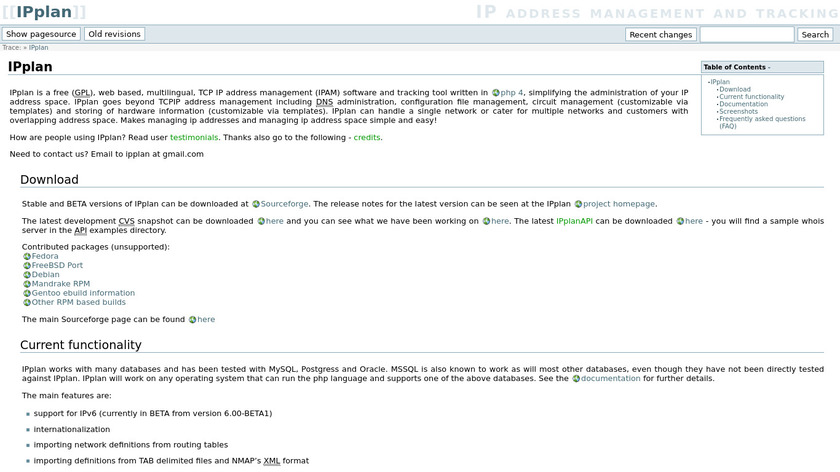This screenshot has width=840, height=472.
Task: Click the globe icon beside FreeBSD Port
Action: [27, 266]
